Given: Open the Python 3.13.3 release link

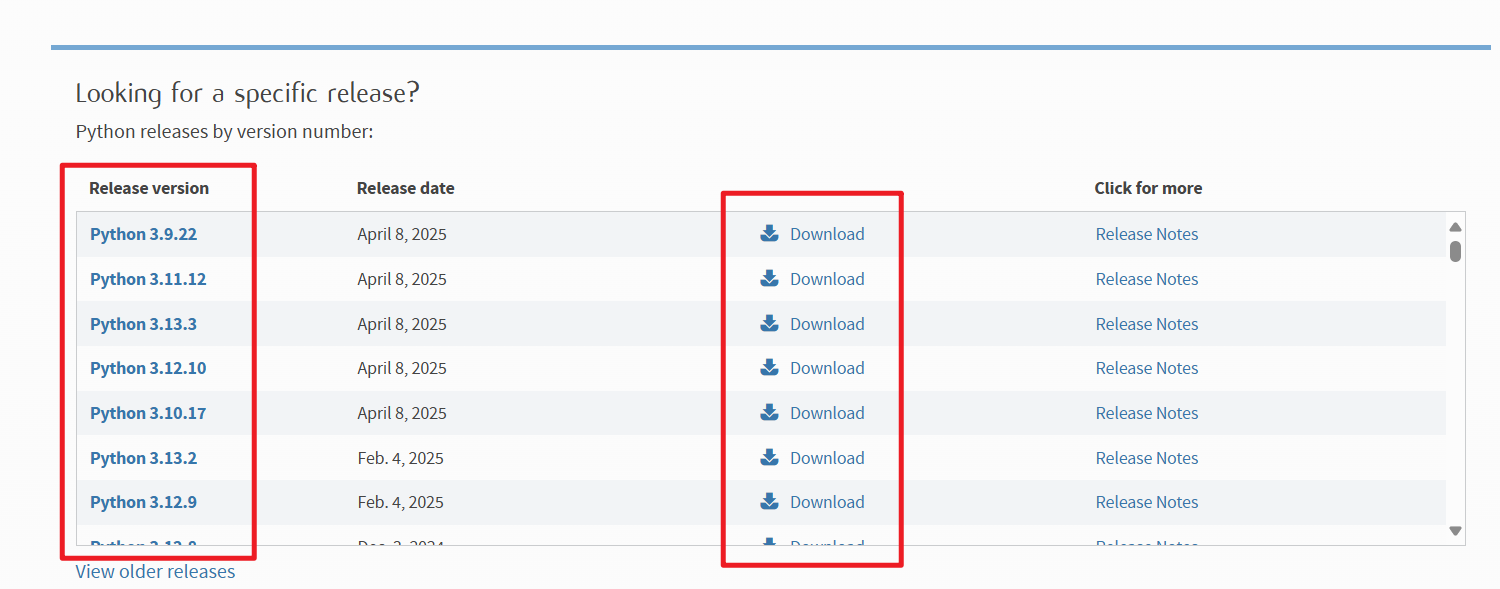Looking at the screenshot, I should tap(143, 324).
